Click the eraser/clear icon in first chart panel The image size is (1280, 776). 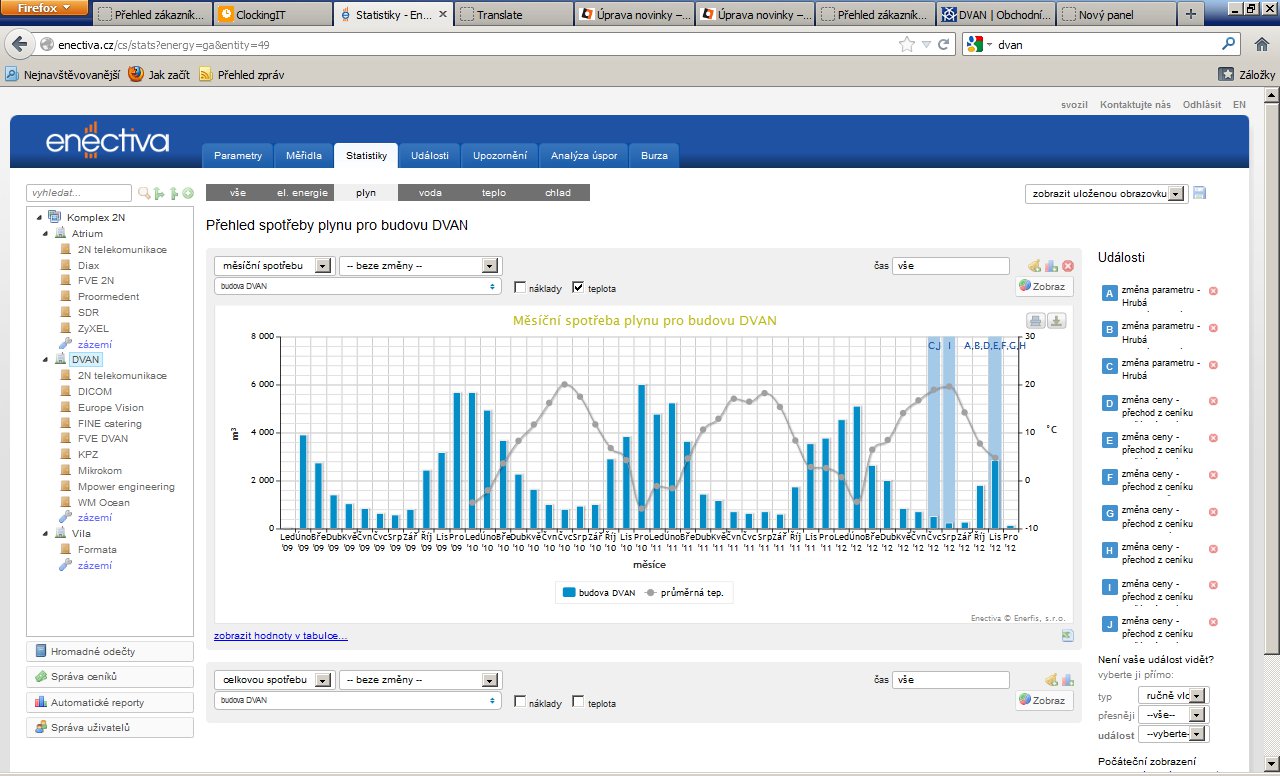tap(1035, 266)
